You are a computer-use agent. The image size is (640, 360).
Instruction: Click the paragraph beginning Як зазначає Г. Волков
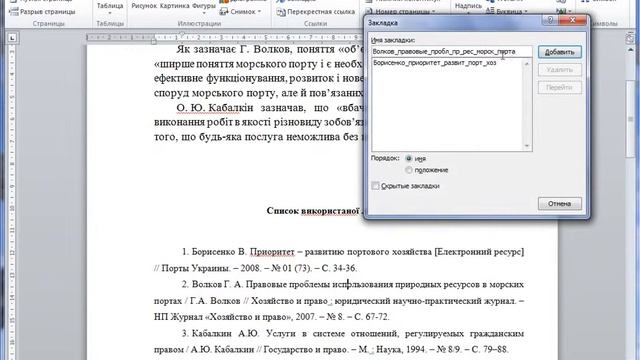coord(270,50)
